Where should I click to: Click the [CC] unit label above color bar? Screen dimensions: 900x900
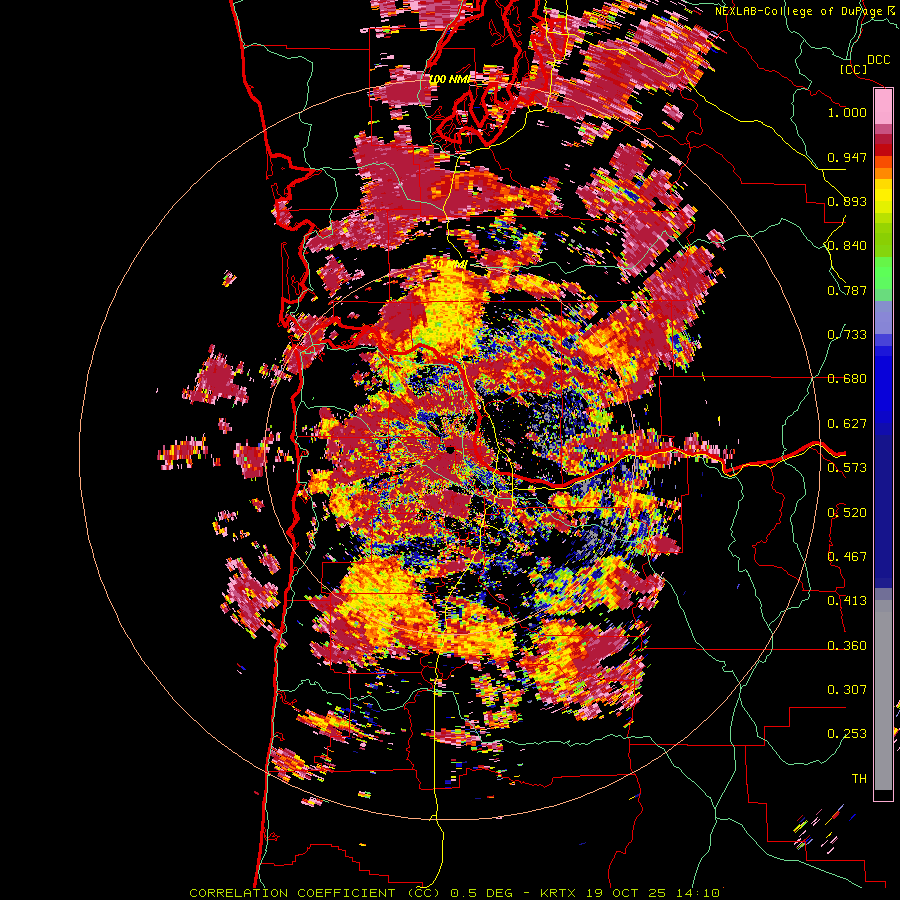pyautogui.click(x=854, y=69)
